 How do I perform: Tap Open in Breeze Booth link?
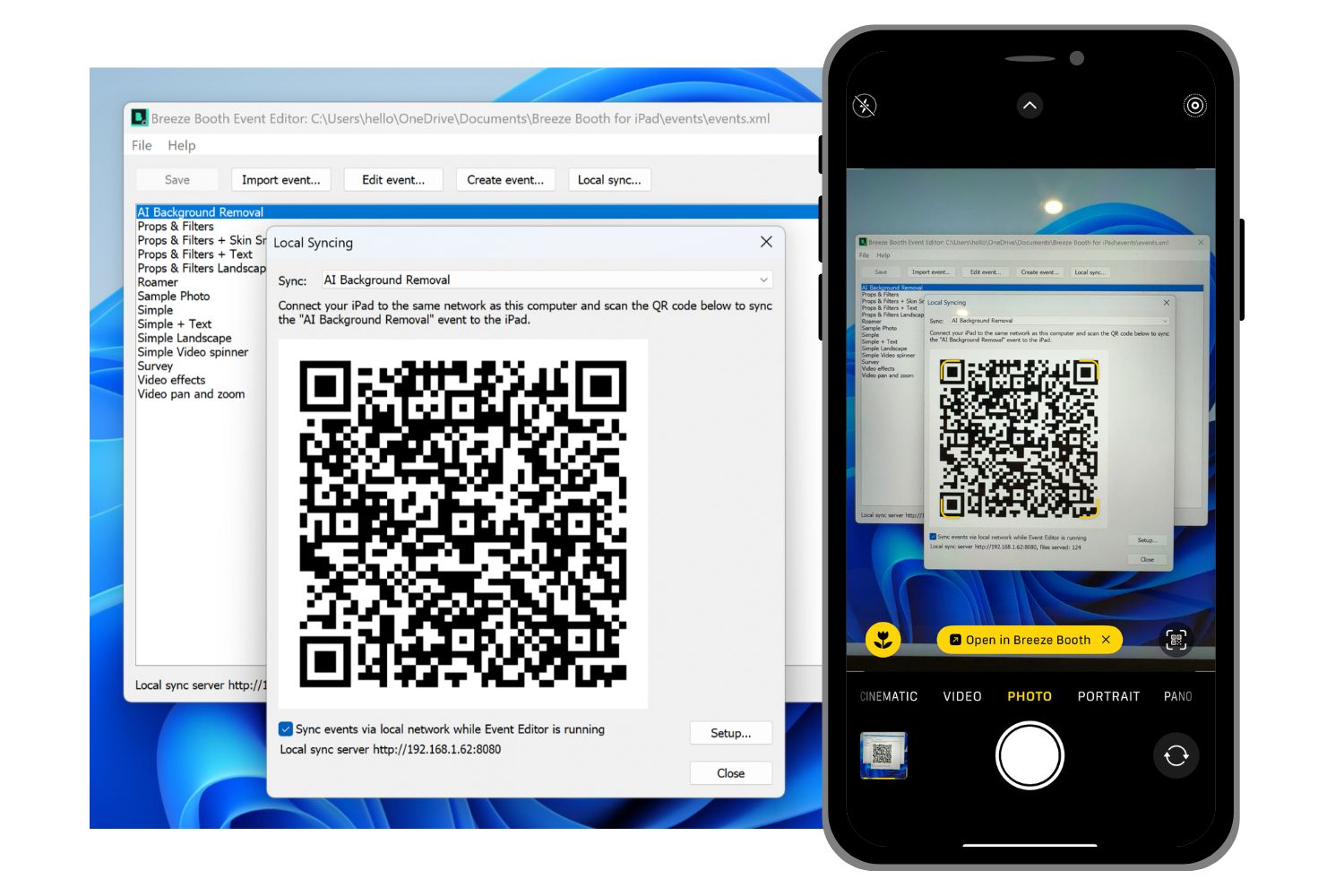pyautogui.click(x=1021, y=640)
